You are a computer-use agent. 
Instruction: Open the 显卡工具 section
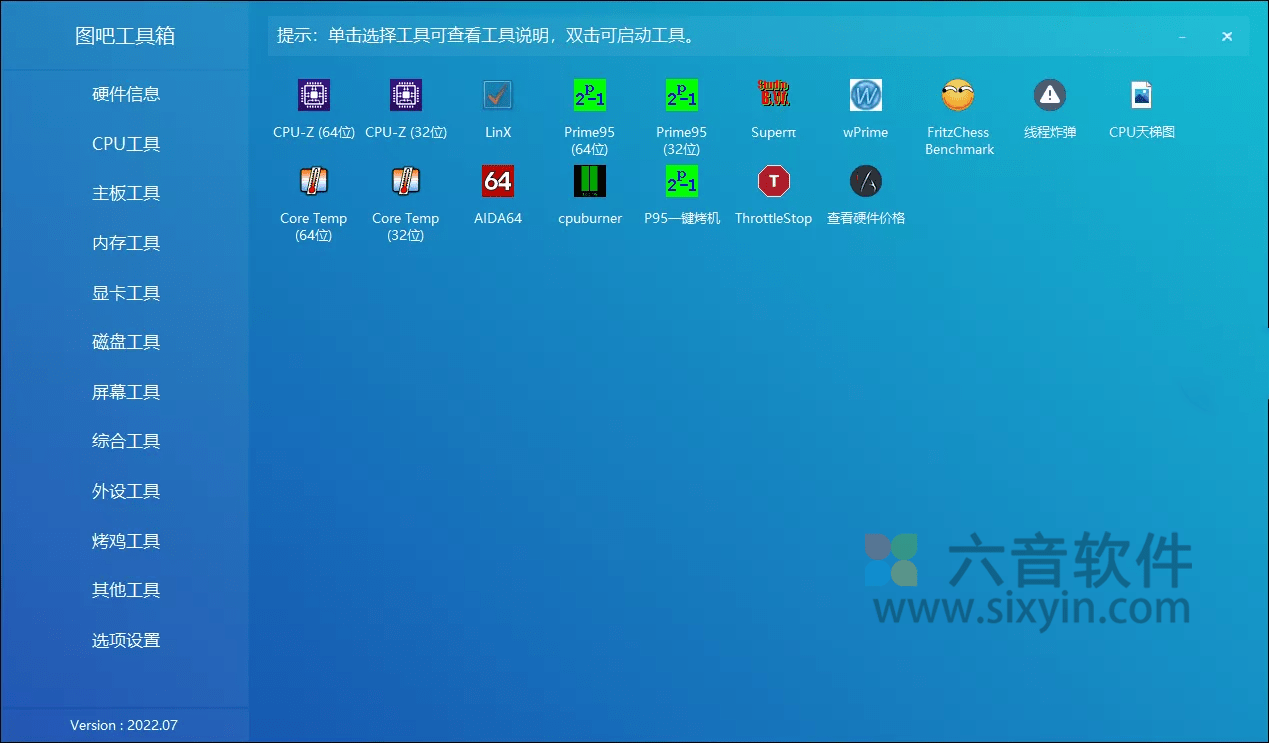pos(125,292)
